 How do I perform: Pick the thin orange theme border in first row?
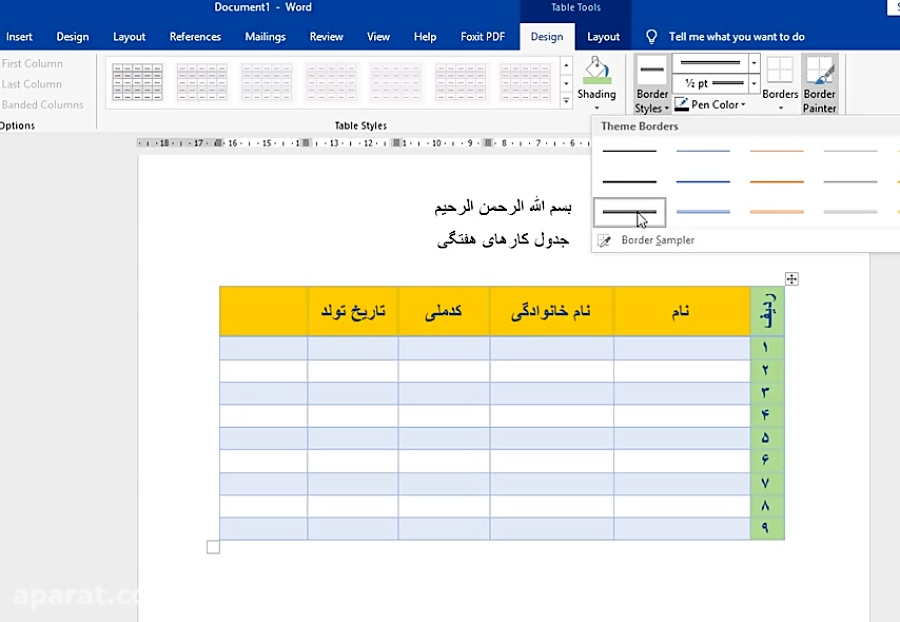[x=777, y=151]
